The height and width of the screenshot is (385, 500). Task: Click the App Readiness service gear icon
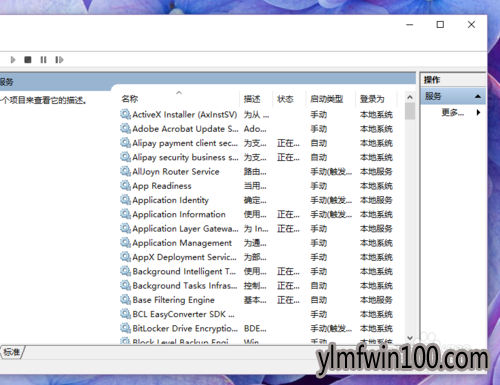tap(125, 186)
